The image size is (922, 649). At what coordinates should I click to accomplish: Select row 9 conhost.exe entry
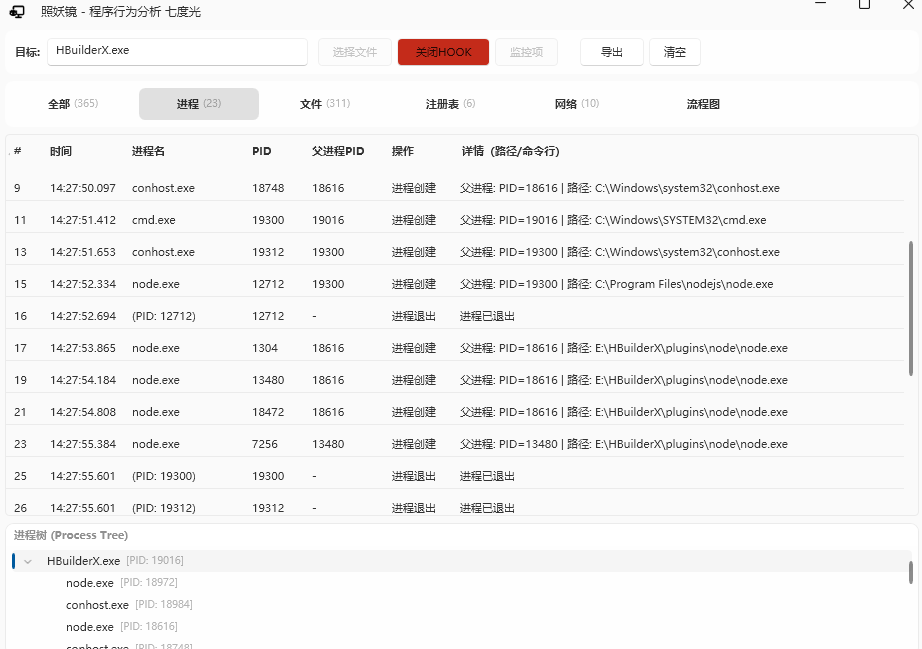(455, 188)
